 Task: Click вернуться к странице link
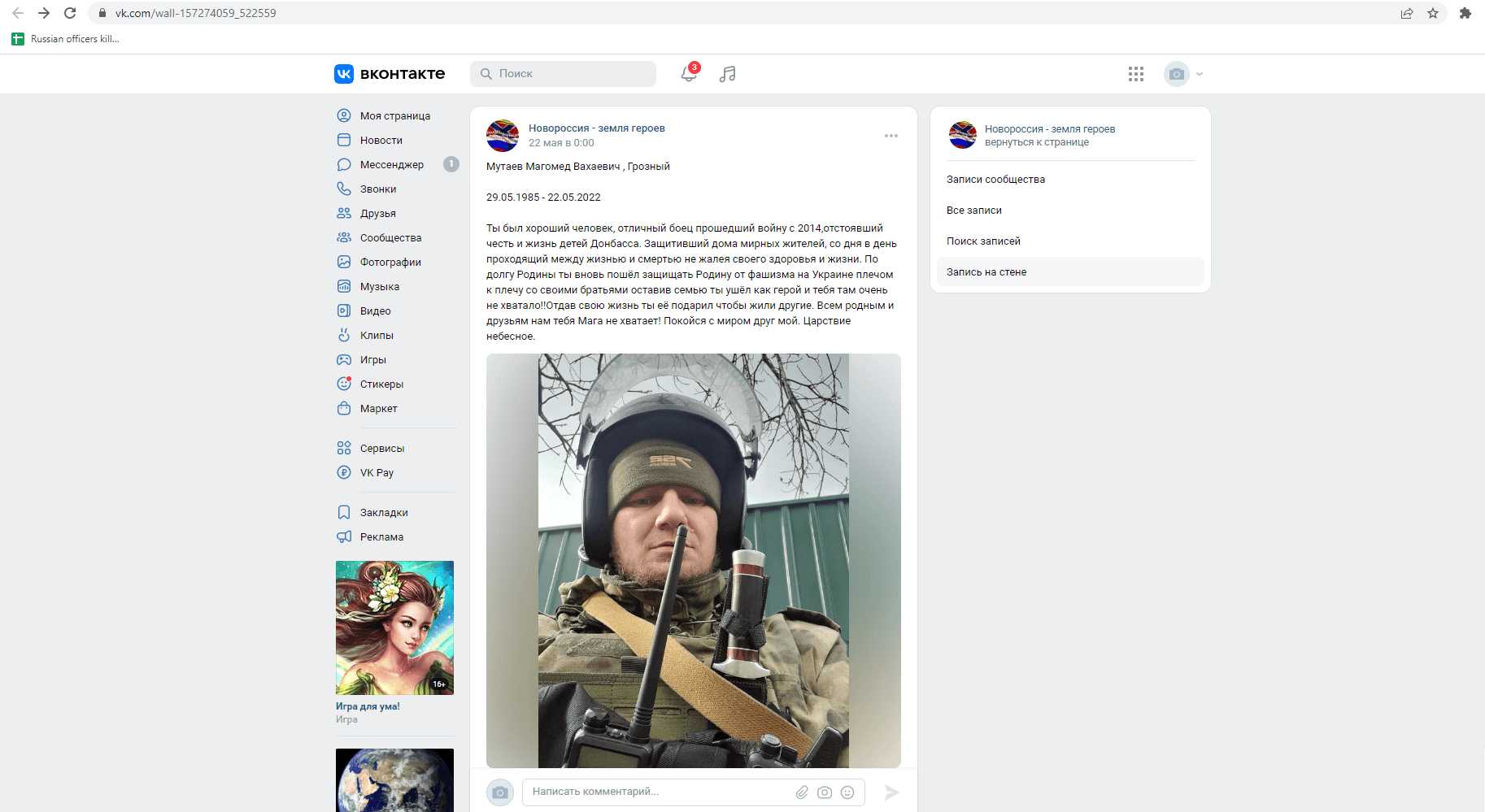point(1037,142)
